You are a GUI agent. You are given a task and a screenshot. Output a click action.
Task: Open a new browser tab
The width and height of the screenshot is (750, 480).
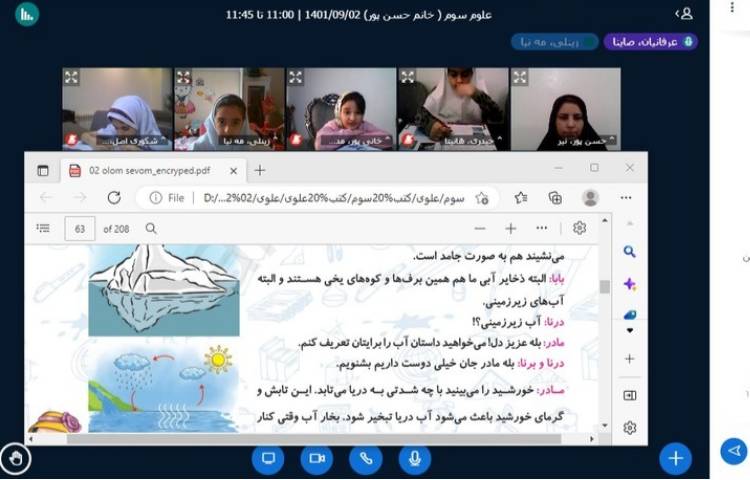(x=260, y=170)
